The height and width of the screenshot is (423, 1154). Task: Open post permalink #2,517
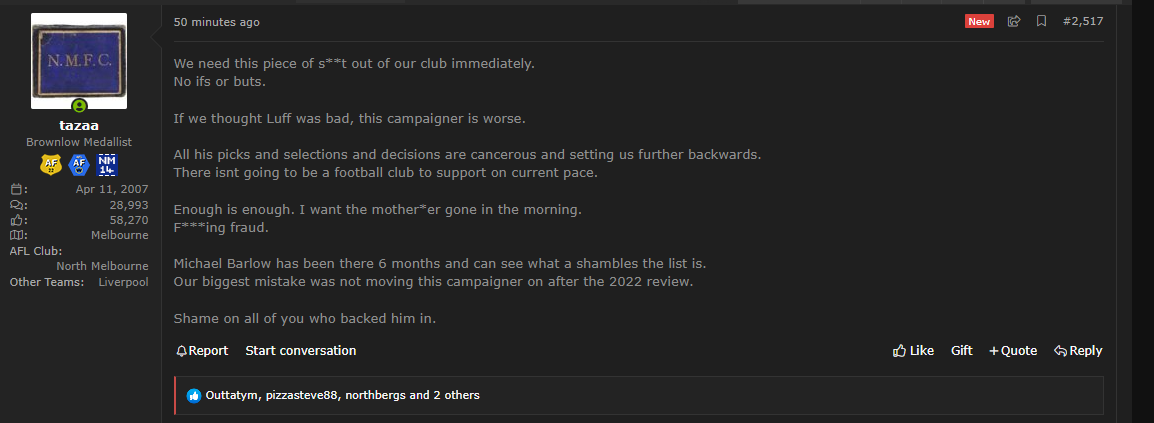1083,21
